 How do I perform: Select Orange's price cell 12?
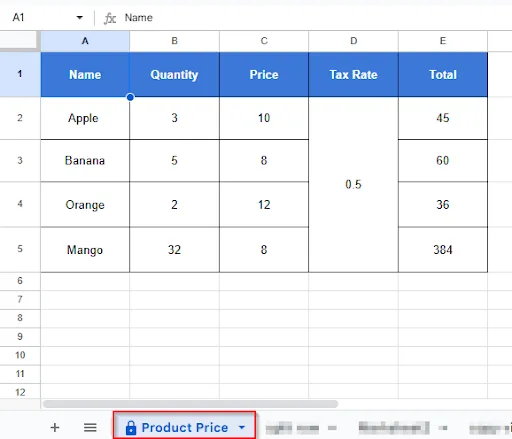pos(264,204)
